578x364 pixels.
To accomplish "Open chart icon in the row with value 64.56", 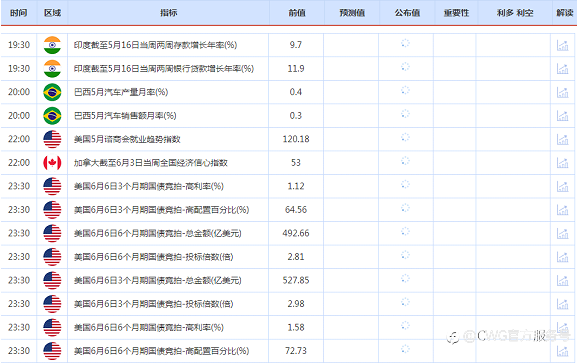I will click(562, 210).
